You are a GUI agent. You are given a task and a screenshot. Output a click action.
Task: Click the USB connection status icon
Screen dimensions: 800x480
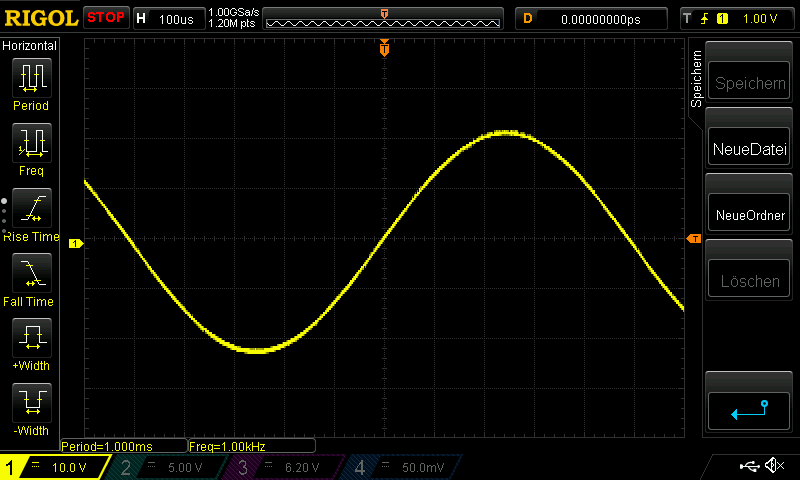tap(749, 466)
